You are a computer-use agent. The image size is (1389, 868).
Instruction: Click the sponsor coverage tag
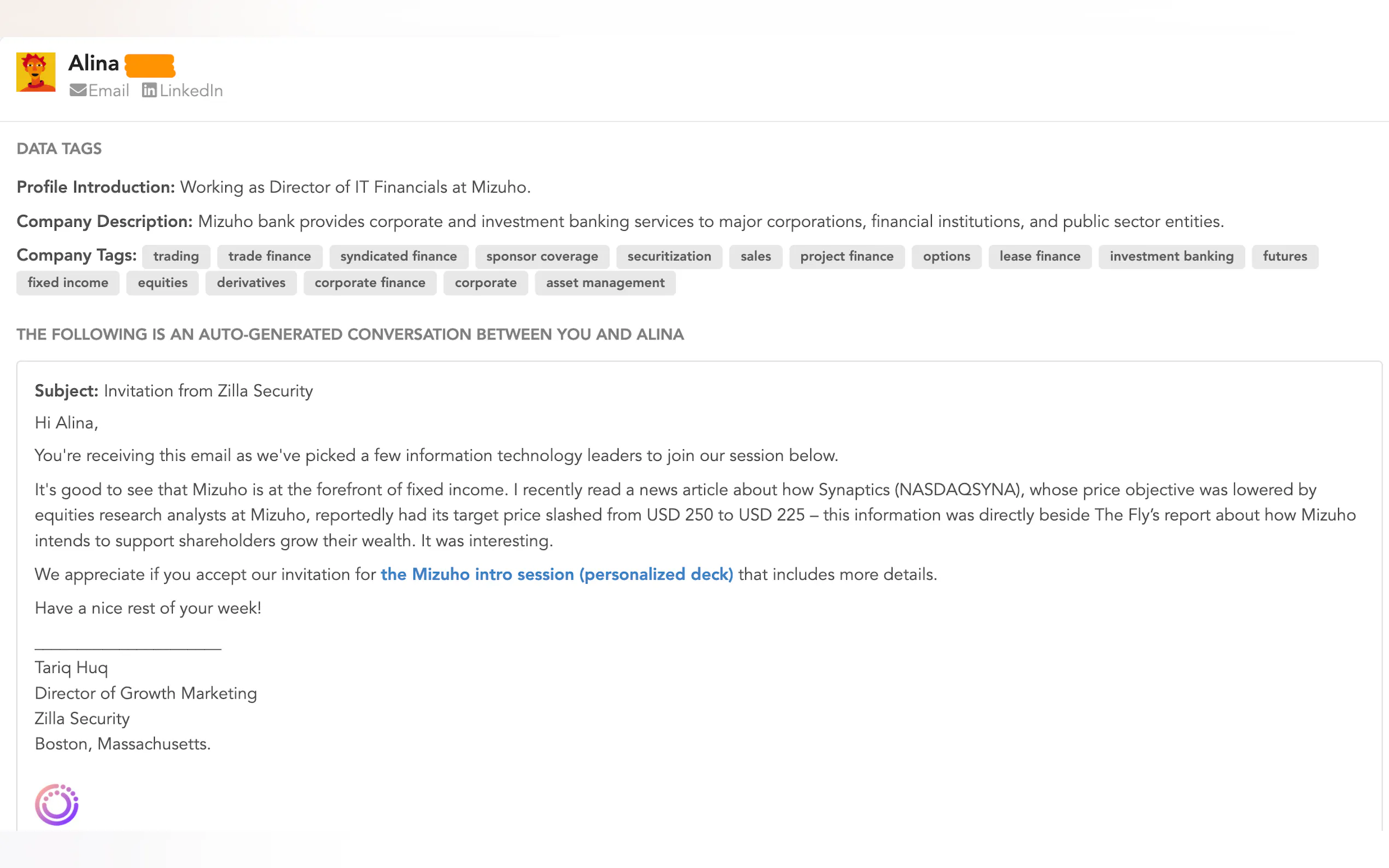click(541, 256)
